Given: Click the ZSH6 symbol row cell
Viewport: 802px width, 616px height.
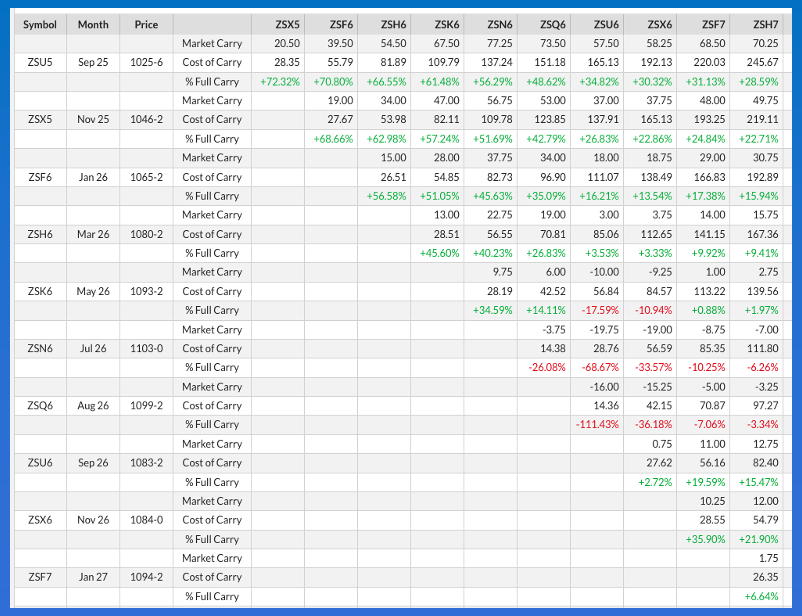Looking at the screenshot, I should point(40,234).
